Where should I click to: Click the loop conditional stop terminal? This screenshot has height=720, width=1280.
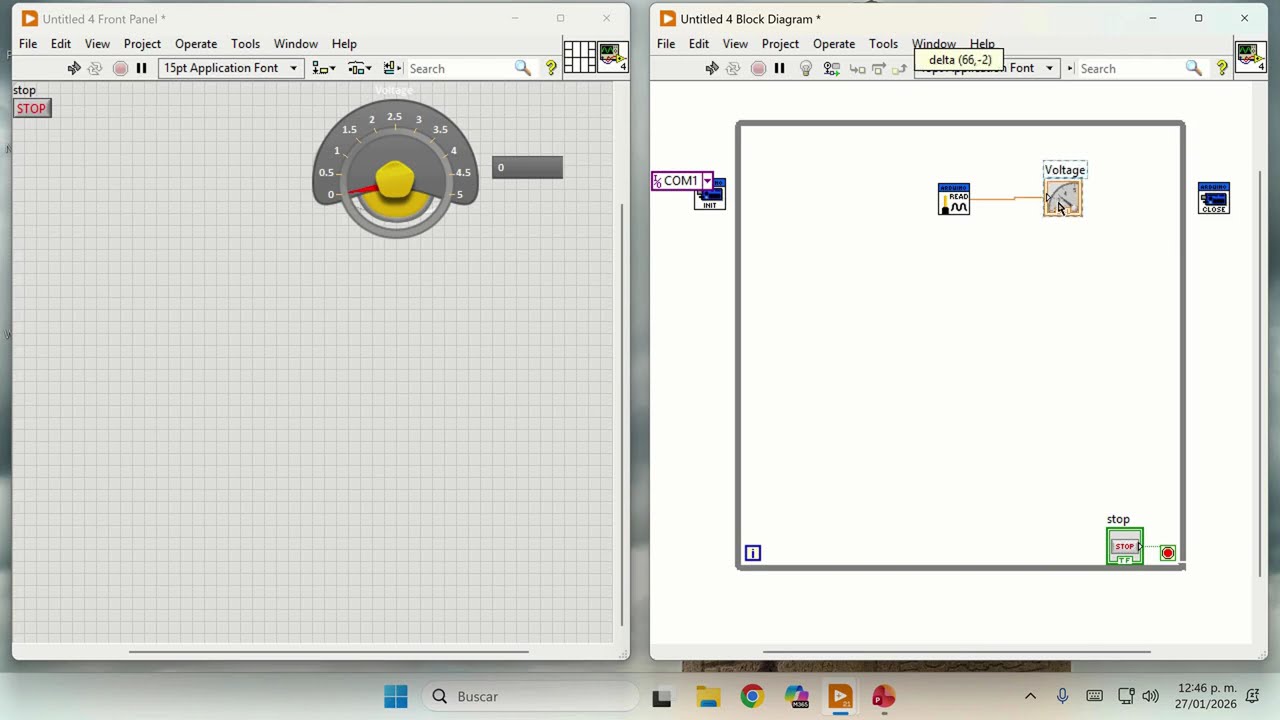pyautogui.click(x=1167, y=553)
